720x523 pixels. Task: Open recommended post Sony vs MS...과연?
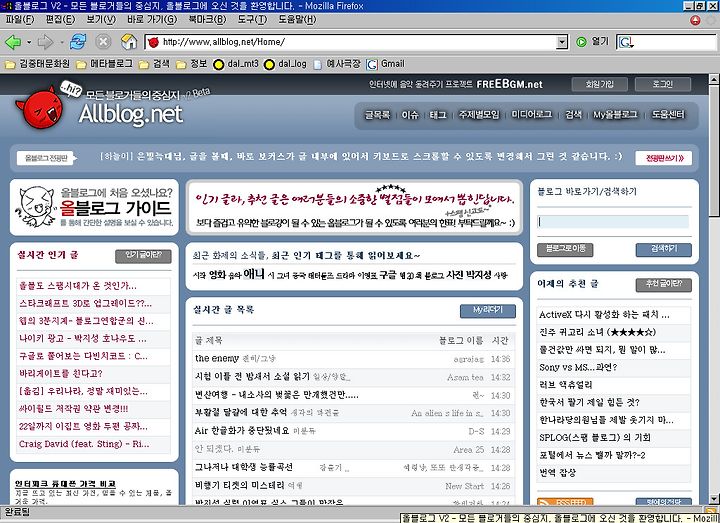coord(578,367)
